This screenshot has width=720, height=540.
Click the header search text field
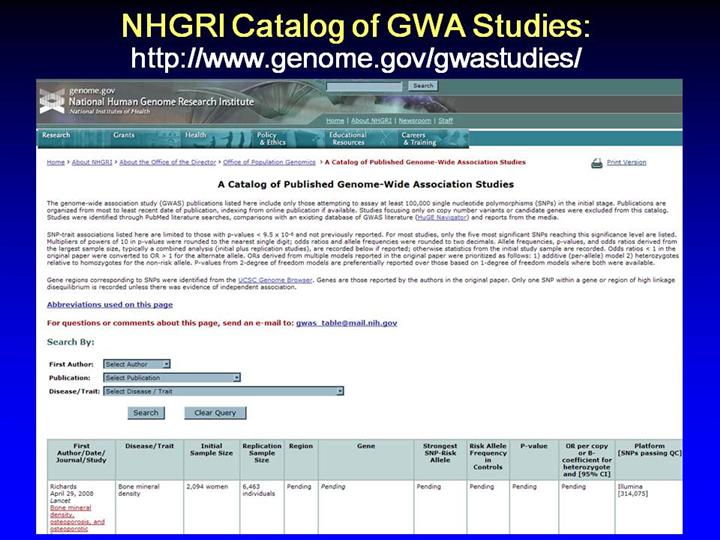click(x=366, y=87)
